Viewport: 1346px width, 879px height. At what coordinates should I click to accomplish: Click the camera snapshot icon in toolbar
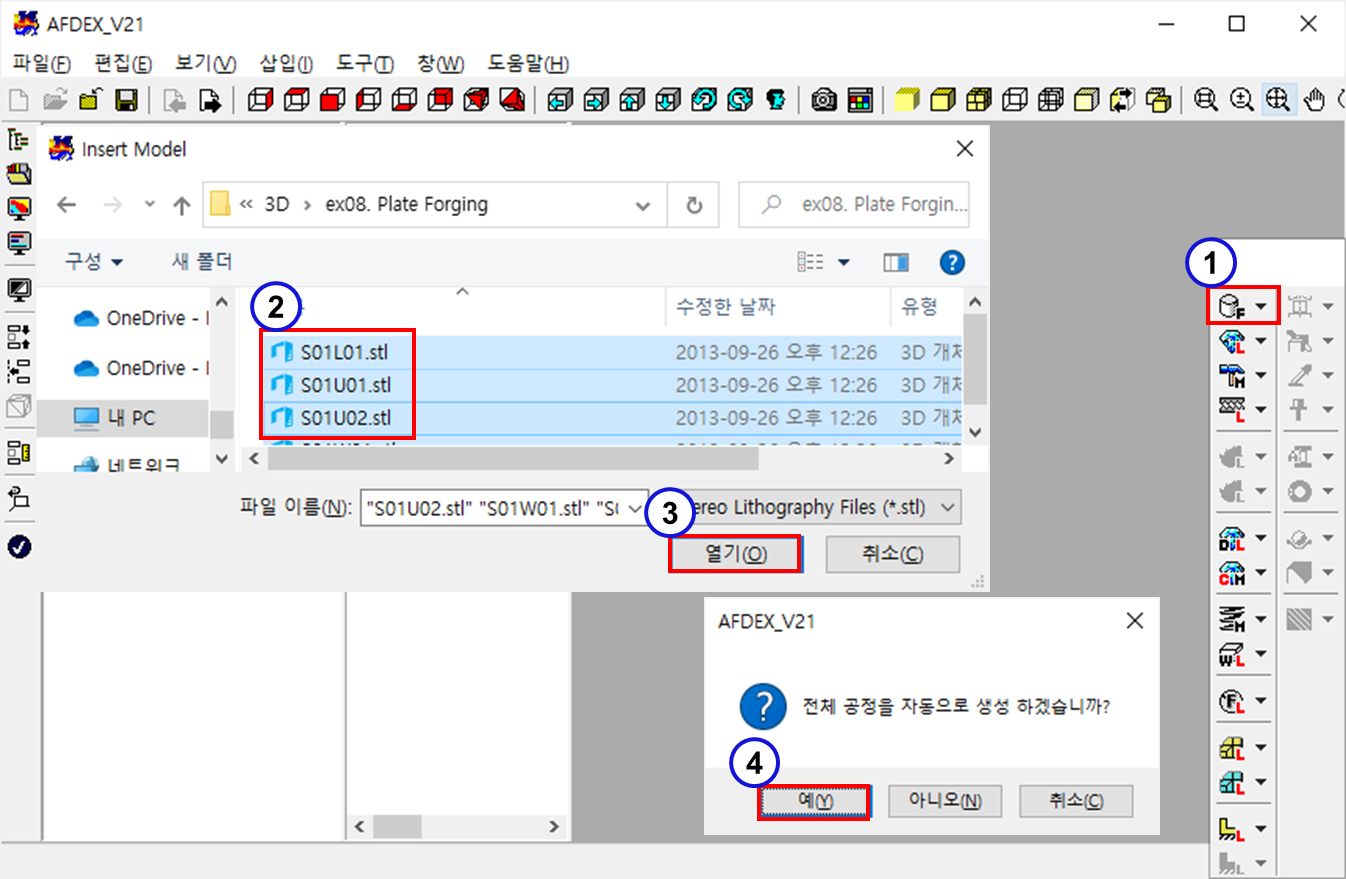824,100
